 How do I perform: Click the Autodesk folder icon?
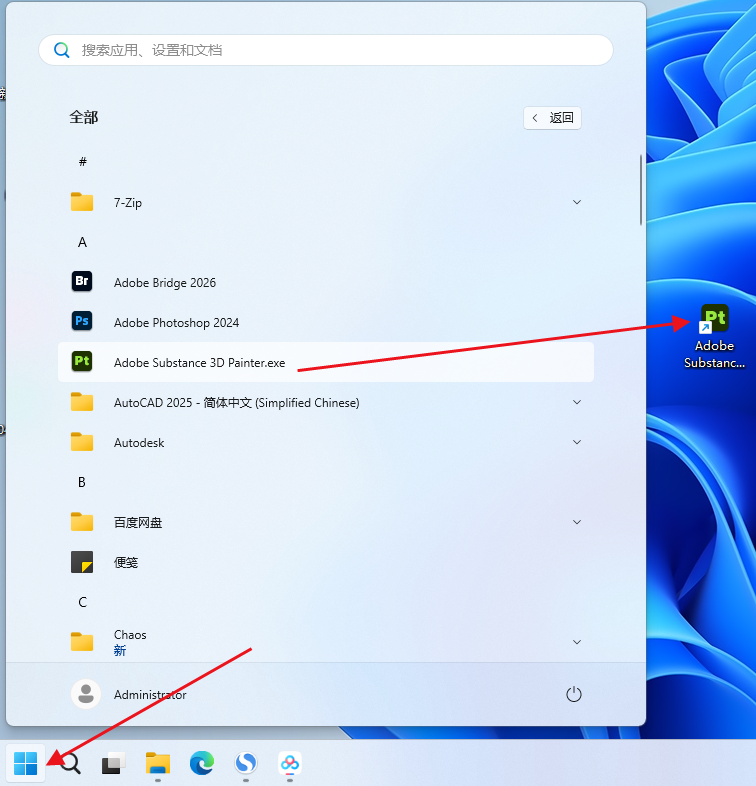[82, 442]
